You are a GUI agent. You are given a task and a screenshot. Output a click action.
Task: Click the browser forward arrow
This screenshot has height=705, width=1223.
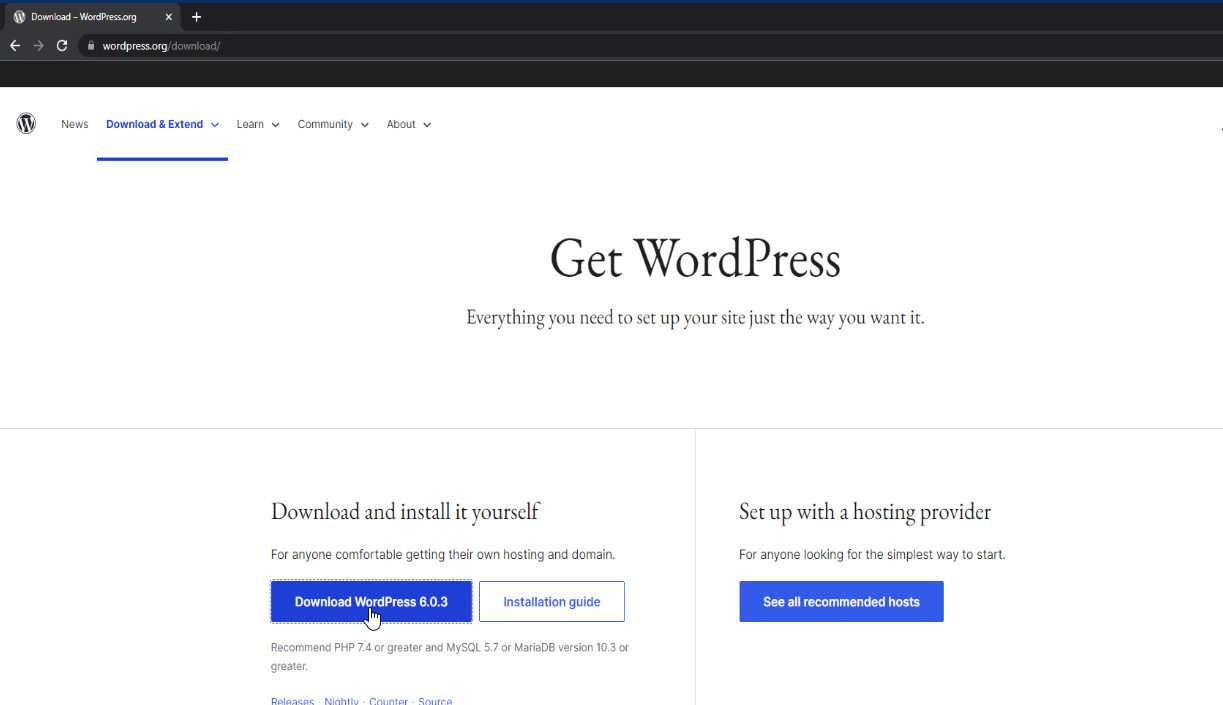(38, 45)
